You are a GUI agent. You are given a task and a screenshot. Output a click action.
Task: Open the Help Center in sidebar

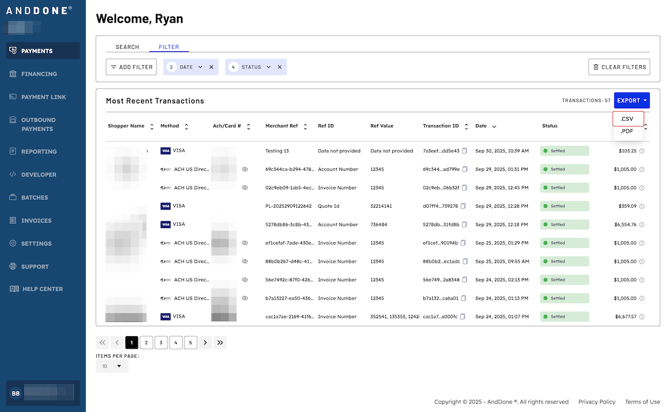42,289
